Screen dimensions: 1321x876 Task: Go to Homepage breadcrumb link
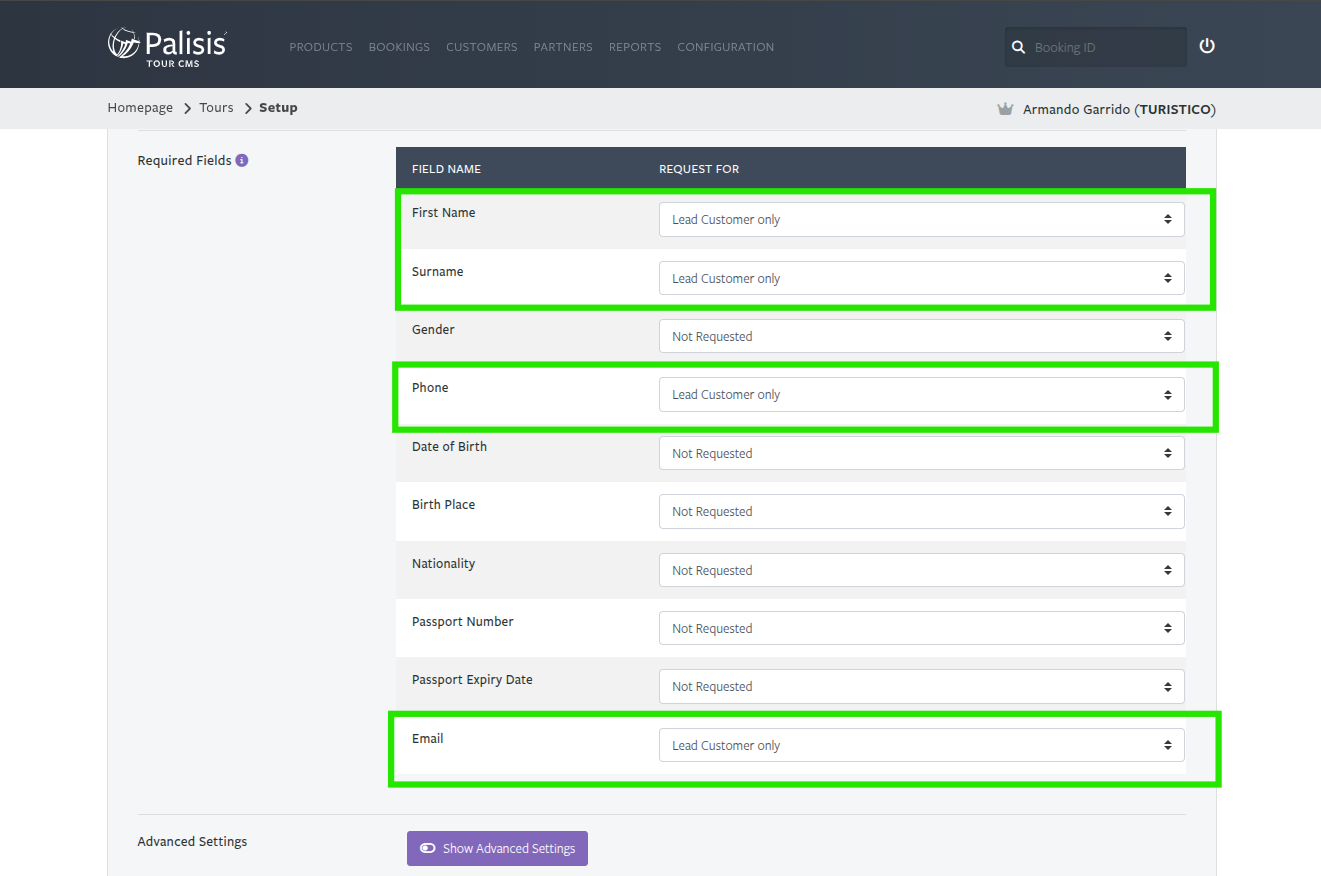coord(140,108)
